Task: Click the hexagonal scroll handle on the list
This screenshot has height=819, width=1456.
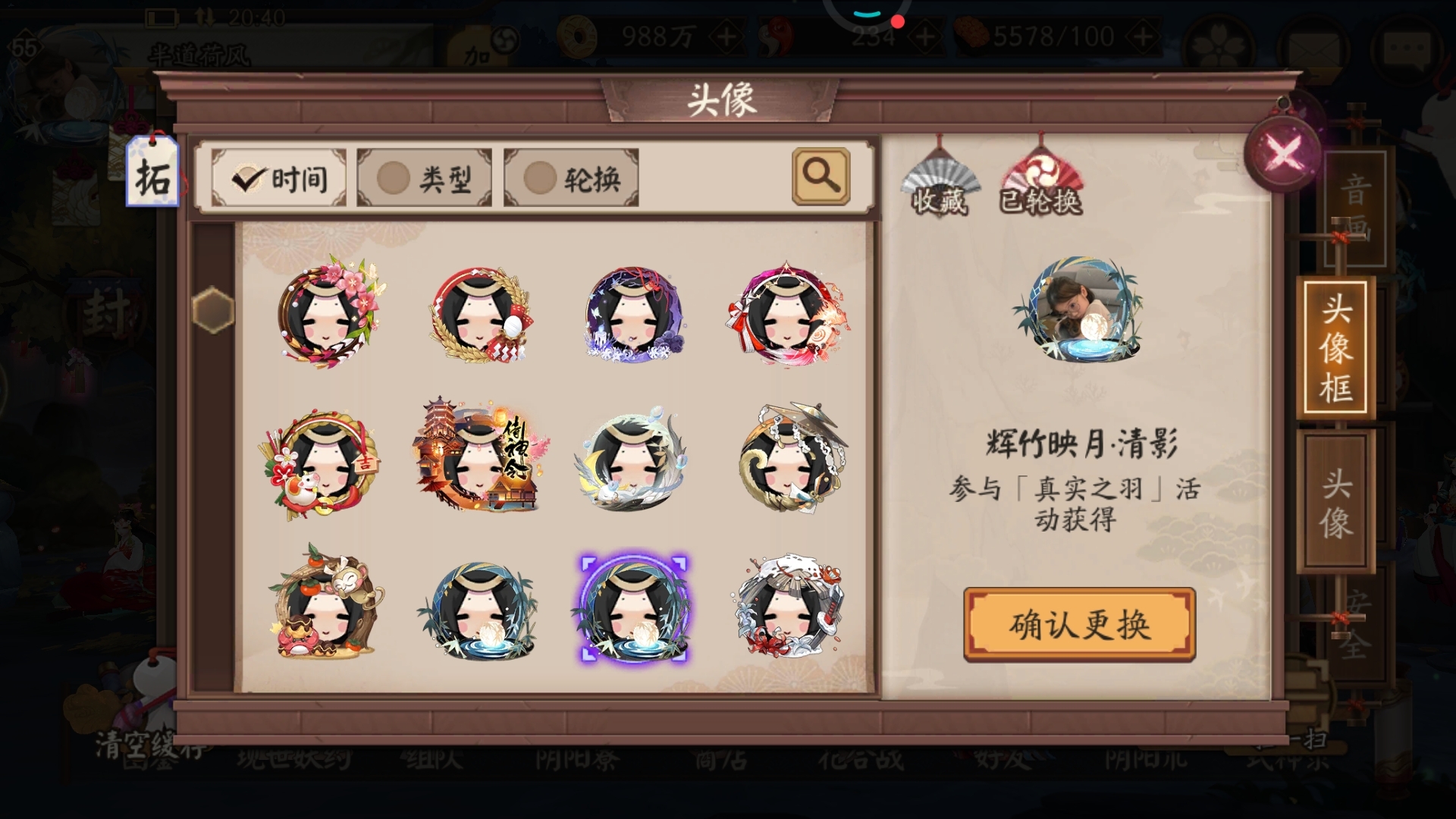Action: click(213, 309)
